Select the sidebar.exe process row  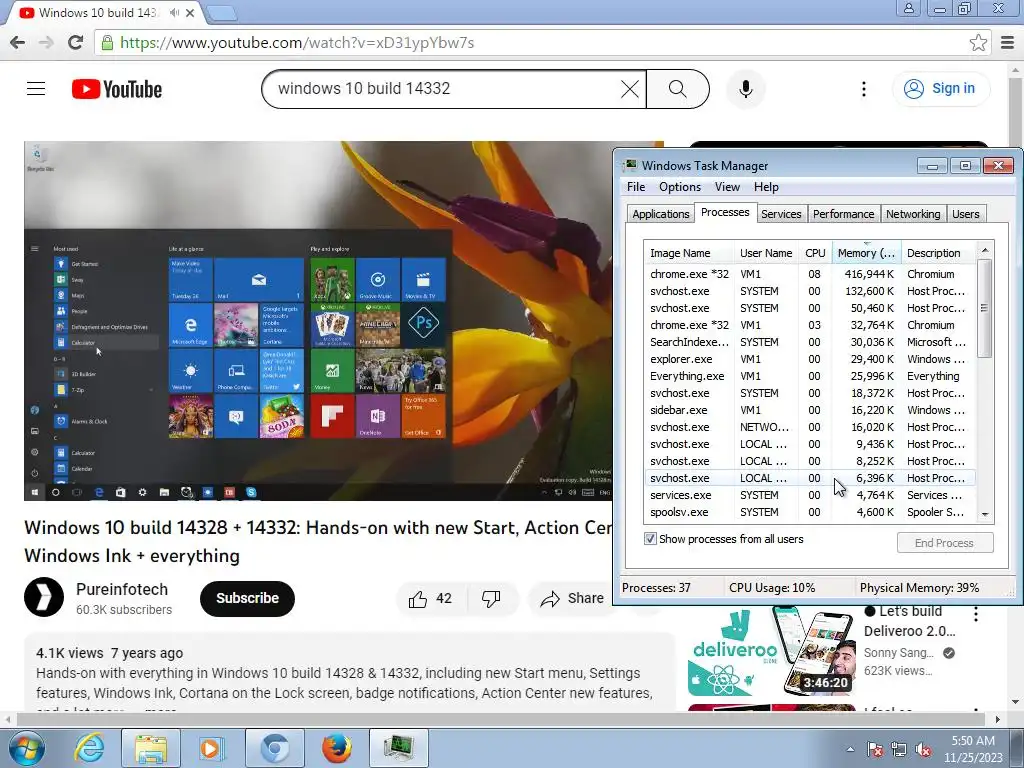tap(810, 410)
